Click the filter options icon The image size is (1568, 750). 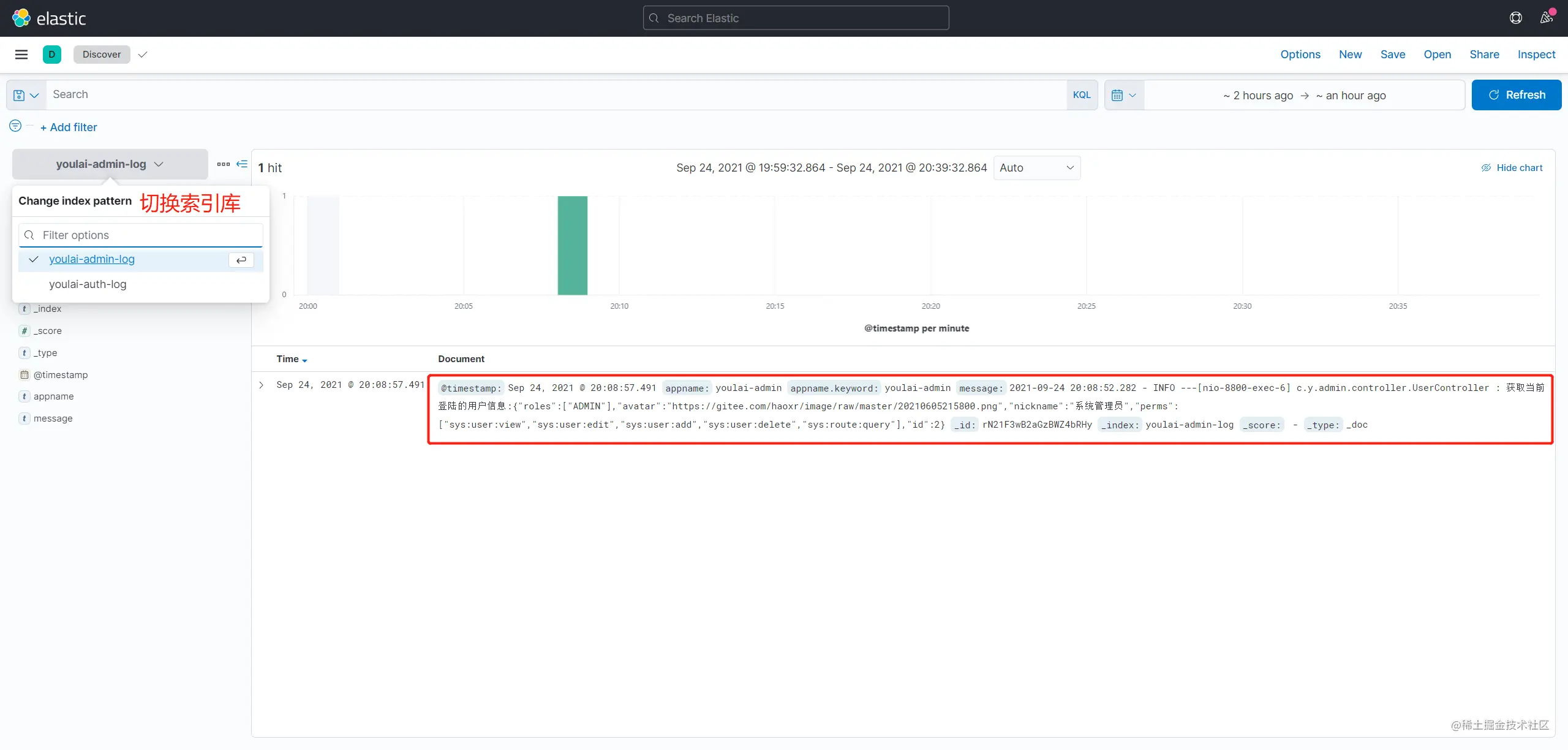(x=15, y=126)
